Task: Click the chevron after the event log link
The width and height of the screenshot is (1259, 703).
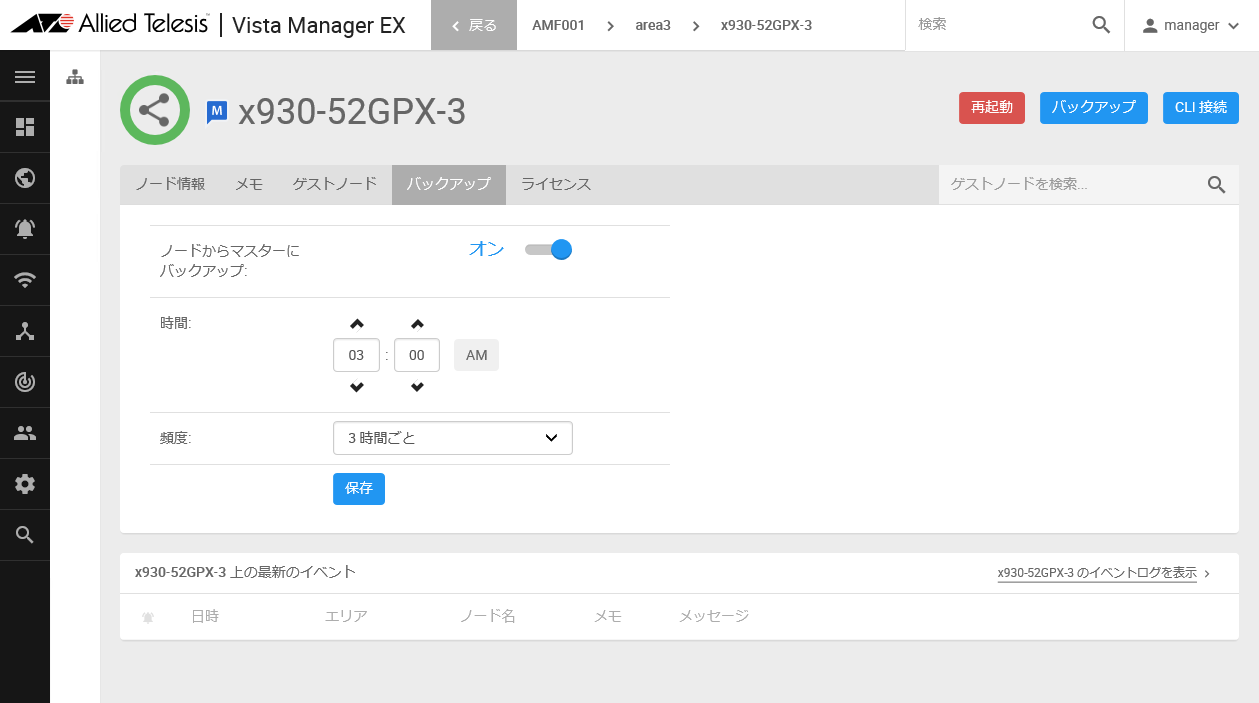Action: point(1208,574)
